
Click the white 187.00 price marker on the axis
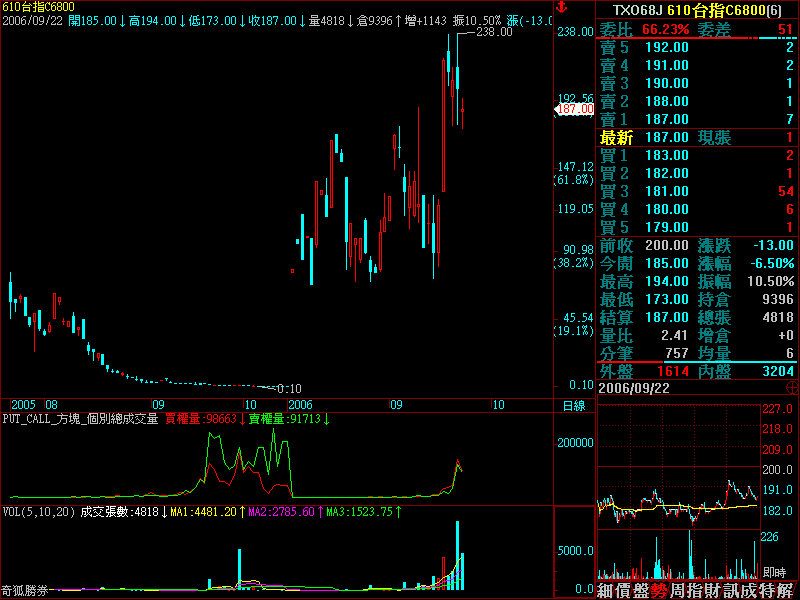[x=576, y=109]
